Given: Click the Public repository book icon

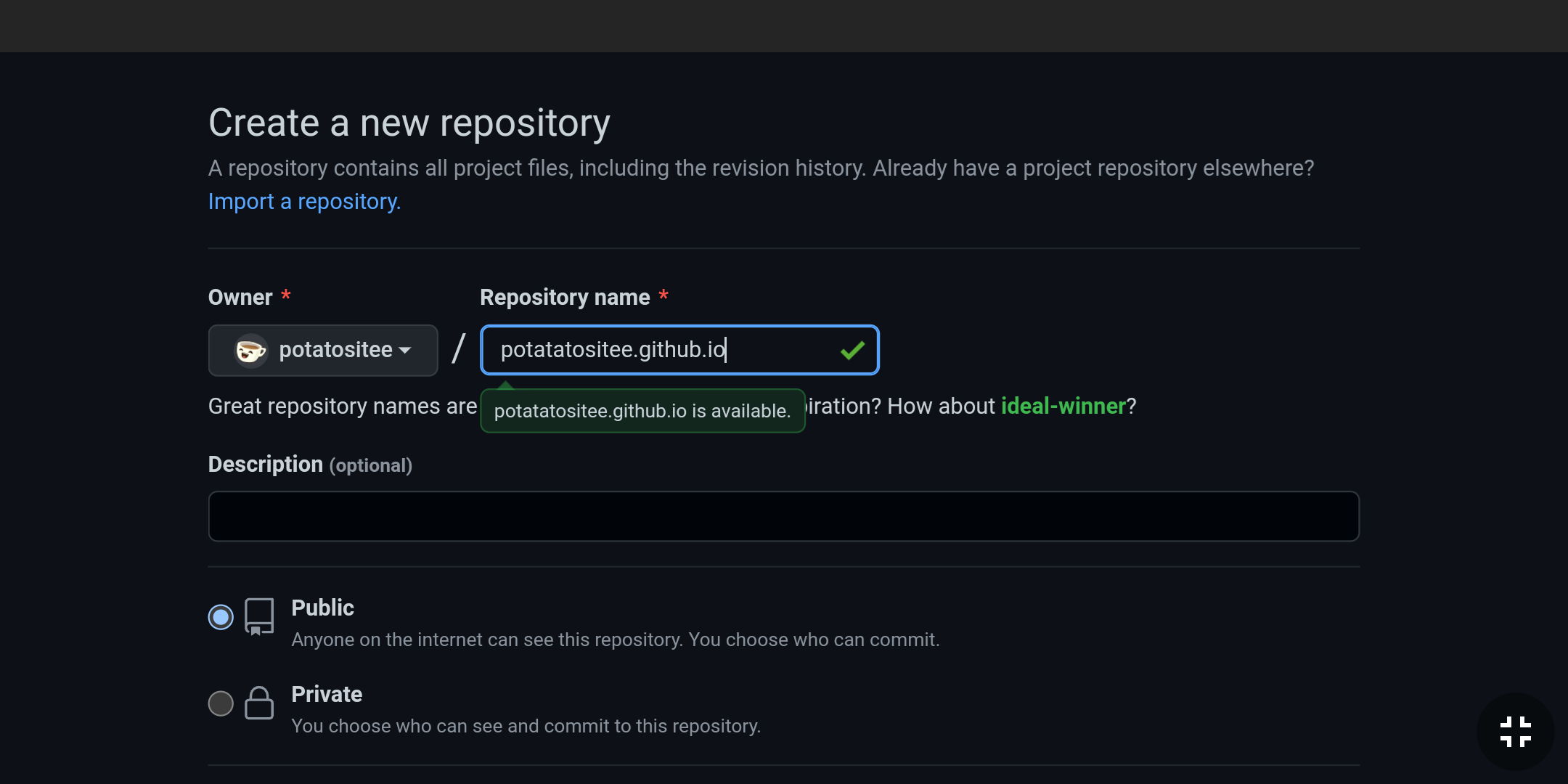Looking at the screenshot, I should click(259, 616).
